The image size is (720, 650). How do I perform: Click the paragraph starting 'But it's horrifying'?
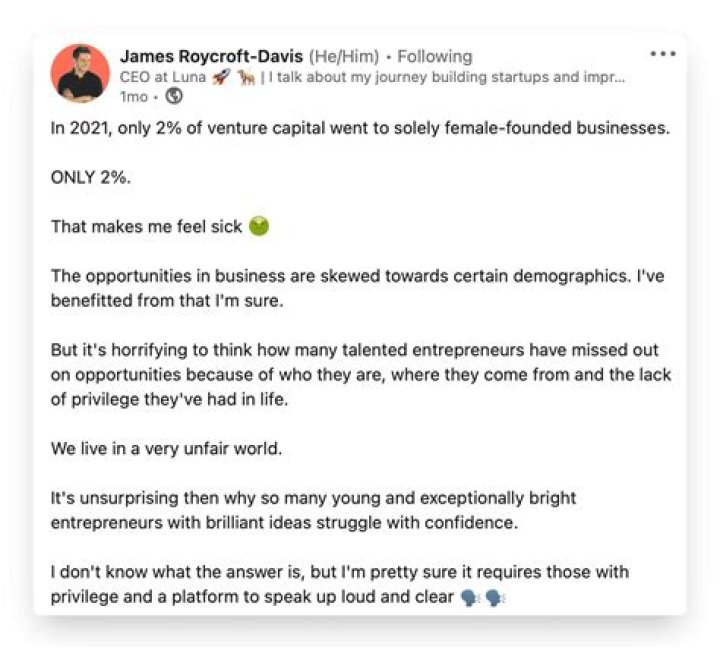360,374
